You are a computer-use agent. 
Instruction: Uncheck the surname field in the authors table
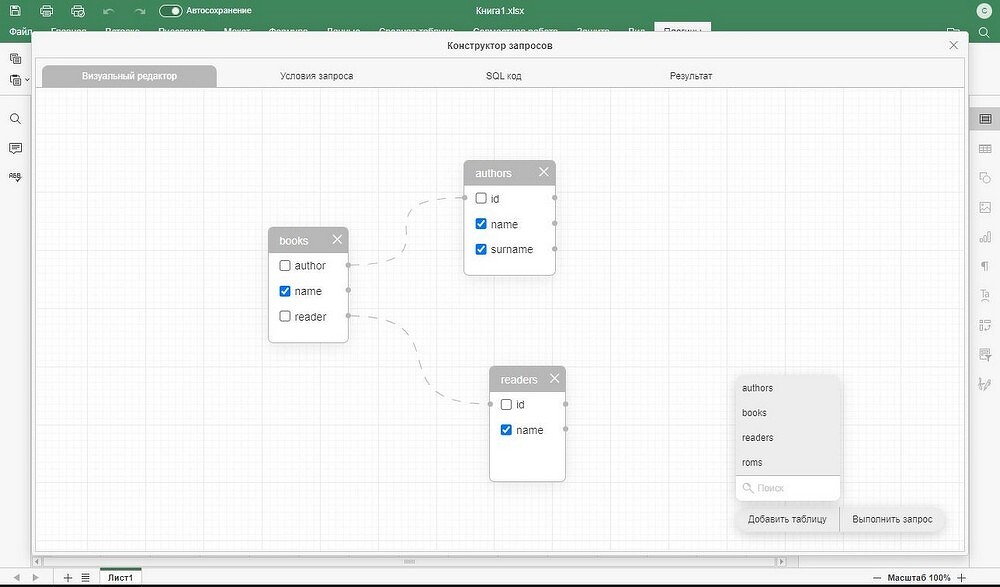click(481, 249)
